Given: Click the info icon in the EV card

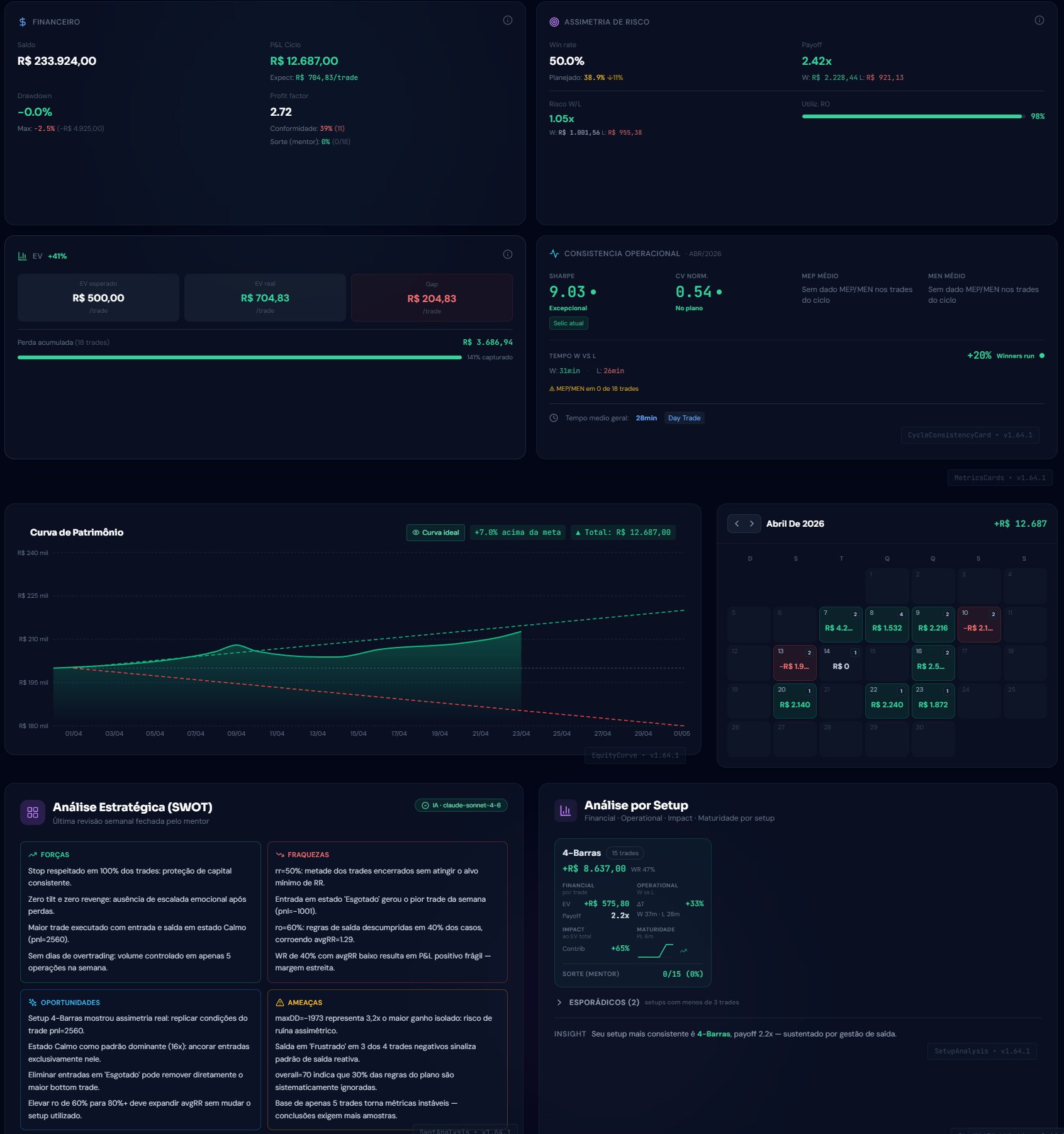Looking at the screenshot, I should point(507,254).
